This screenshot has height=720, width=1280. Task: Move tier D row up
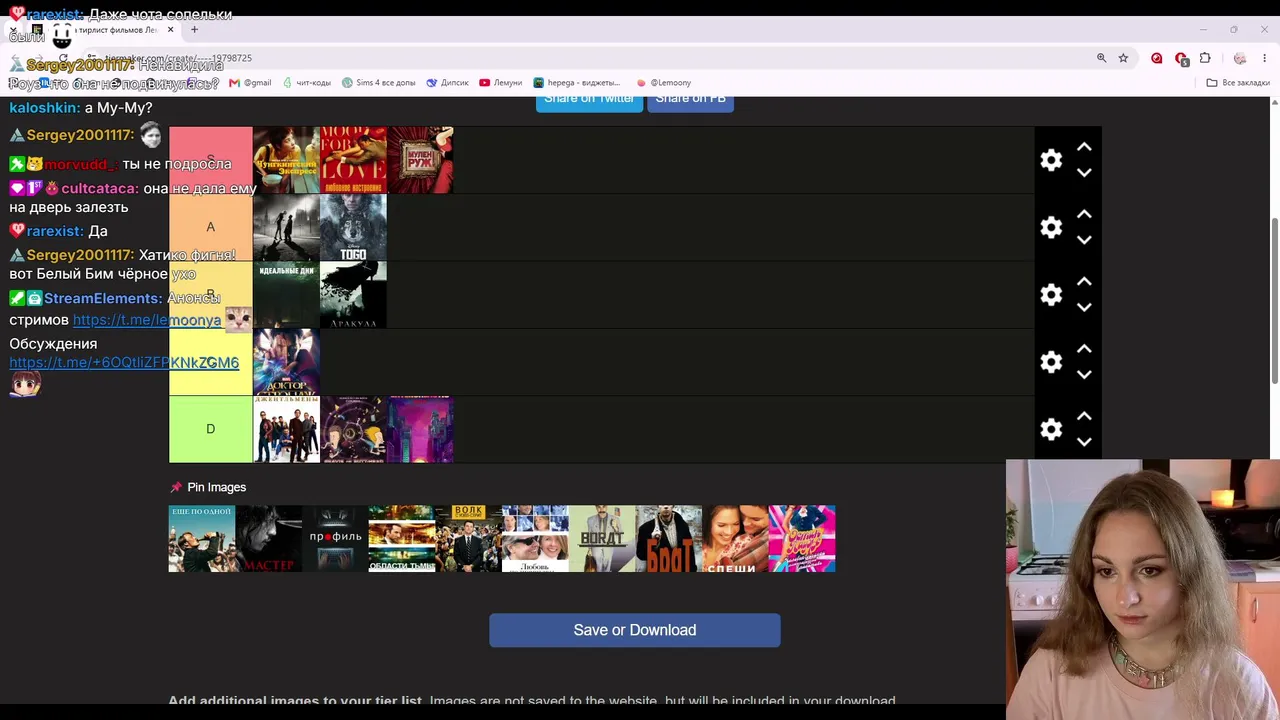pos(1084,416)
